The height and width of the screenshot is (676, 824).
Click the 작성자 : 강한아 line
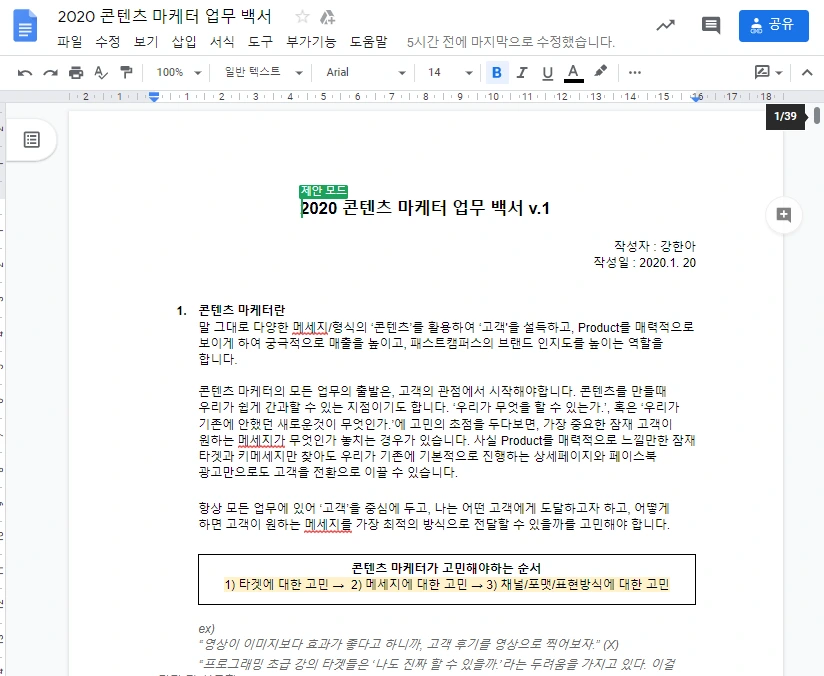[x=655, y=246]
